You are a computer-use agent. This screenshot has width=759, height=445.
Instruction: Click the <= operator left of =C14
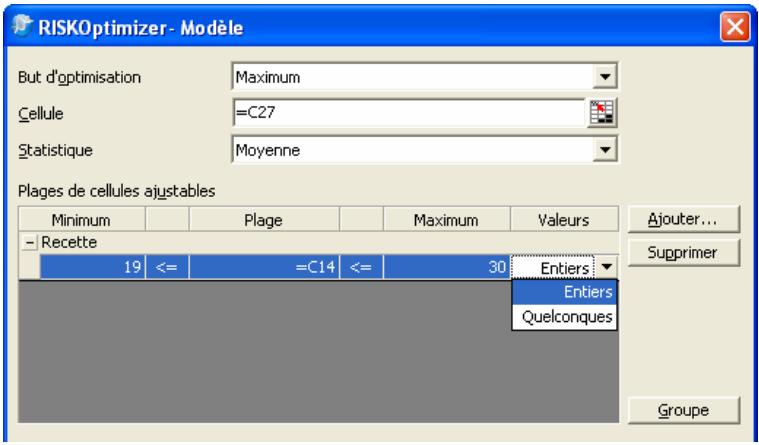pos(167,267)
